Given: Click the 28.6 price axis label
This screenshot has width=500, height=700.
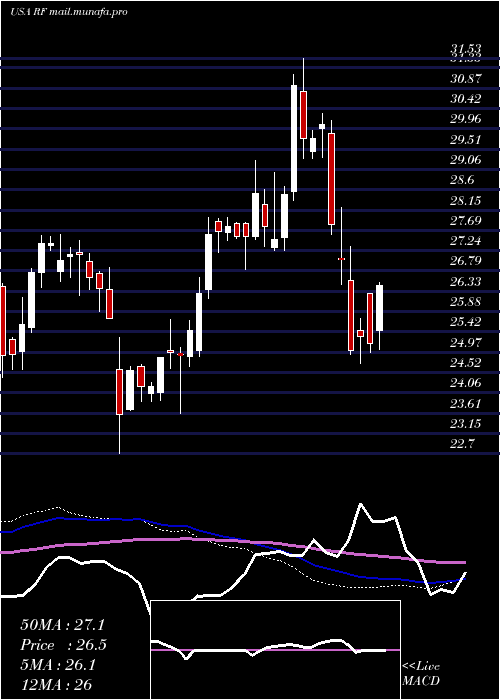Looking at the screenshot, I should click(x=462, y=180).
